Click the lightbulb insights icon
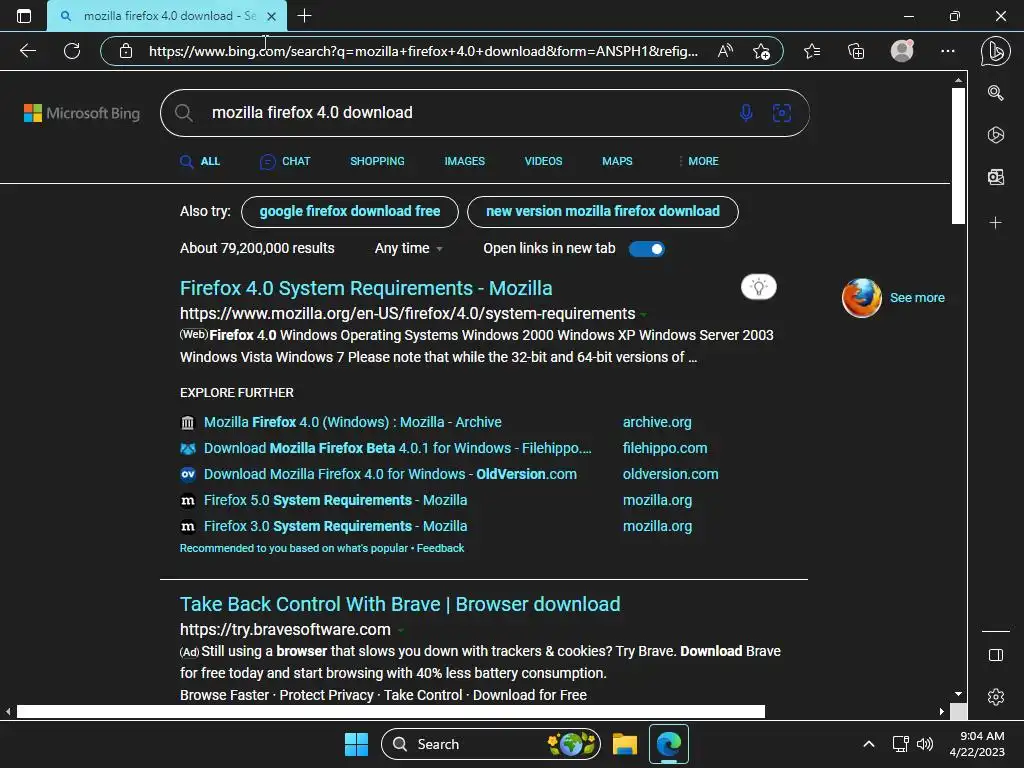 coord(758,287)
